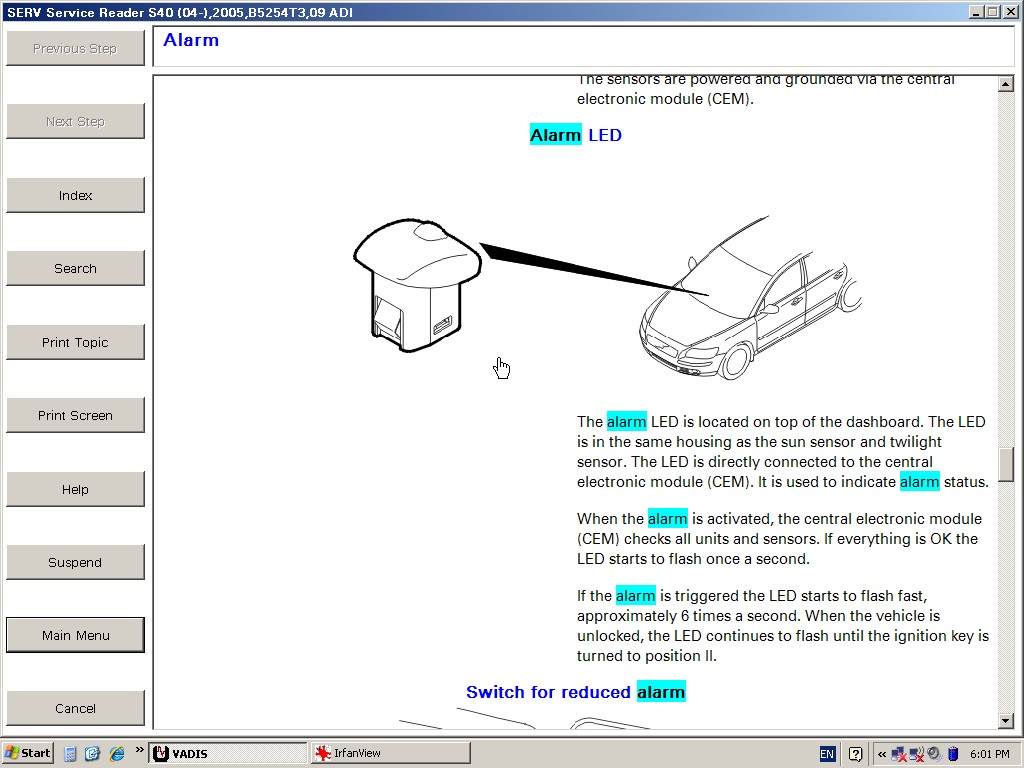Click the Cancel button

(75, 709)
